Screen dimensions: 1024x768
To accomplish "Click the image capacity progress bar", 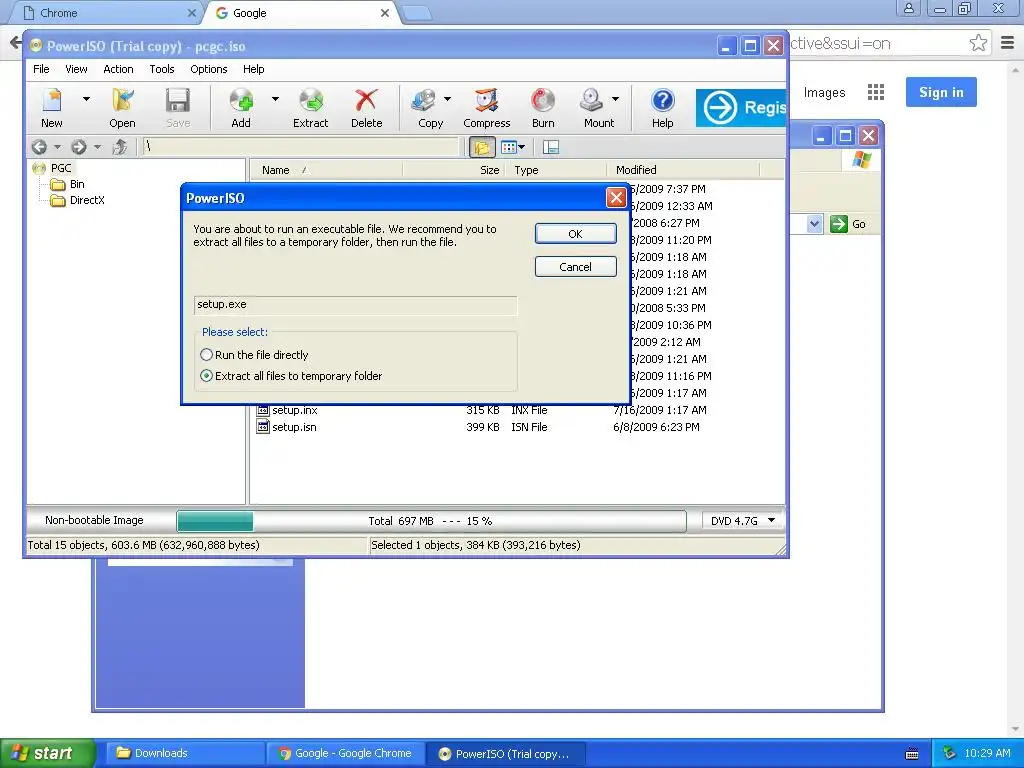I will [431, 521].
